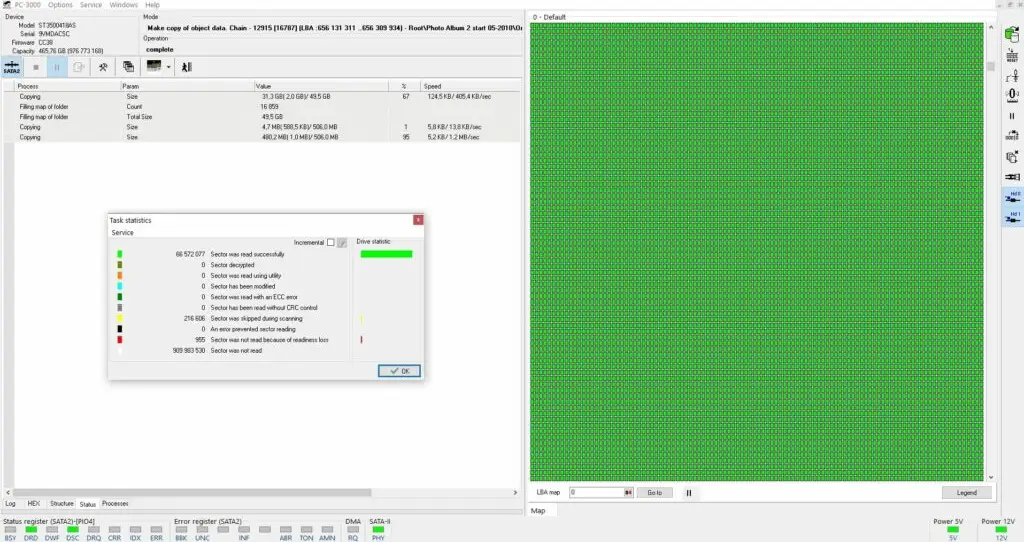1024x542 pixels.
Task: Enable the Incremental checkbox
Action: tap(330, 242)
